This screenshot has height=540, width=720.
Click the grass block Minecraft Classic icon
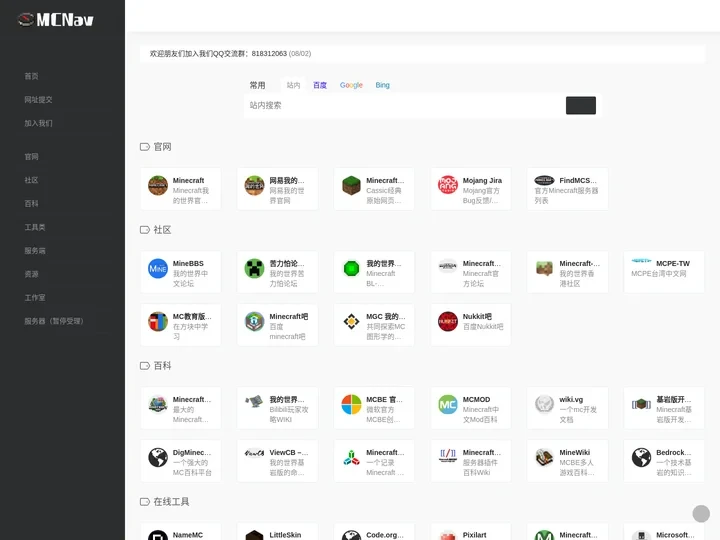pyautogui.click(x=351, y=186)
